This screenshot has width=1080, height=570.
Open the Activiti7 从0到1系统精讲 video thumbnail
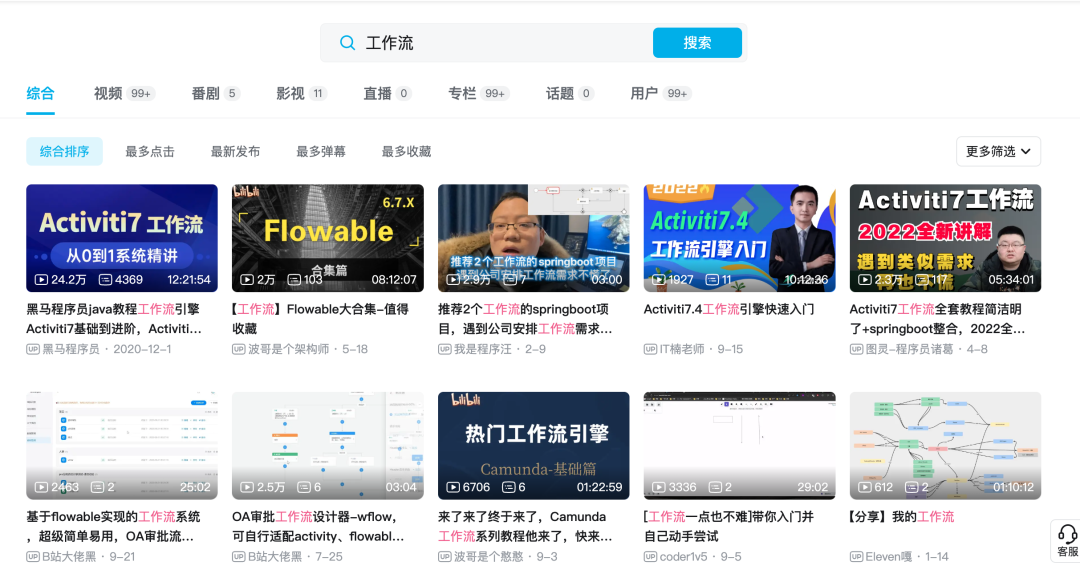coord(122,238)
